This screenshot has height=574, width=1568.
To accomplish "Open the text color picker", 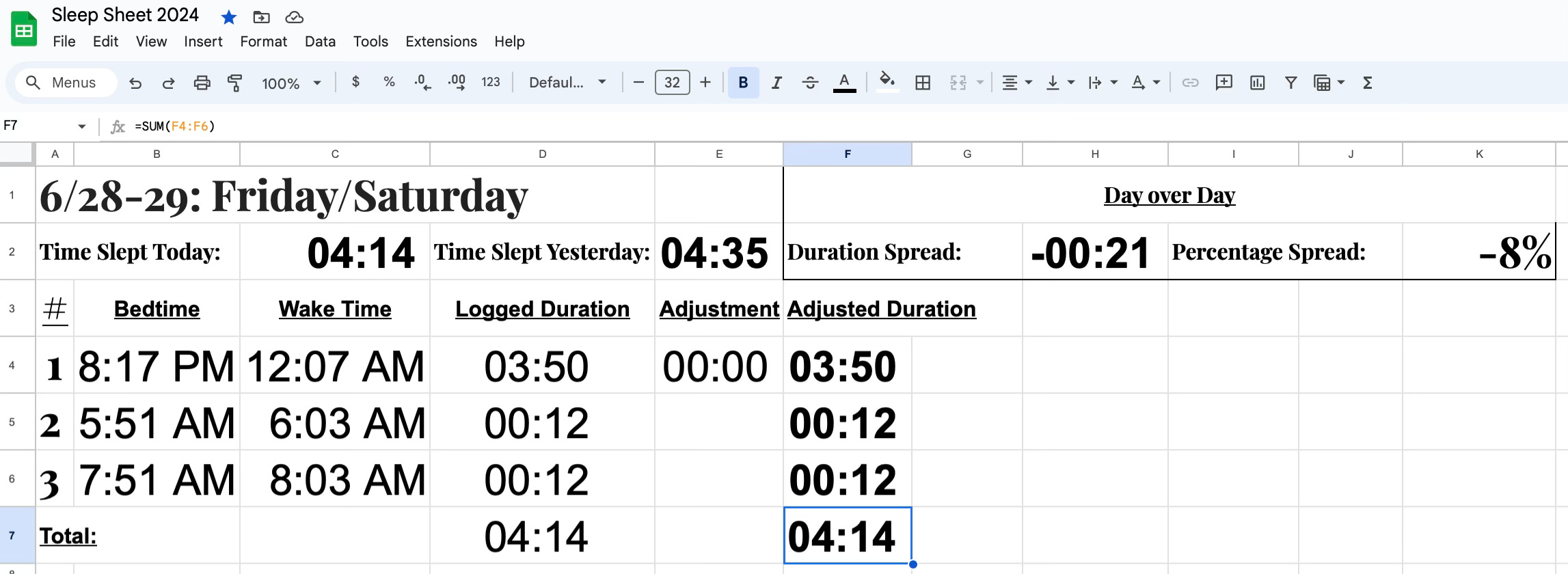I will [x=845, y=83].
